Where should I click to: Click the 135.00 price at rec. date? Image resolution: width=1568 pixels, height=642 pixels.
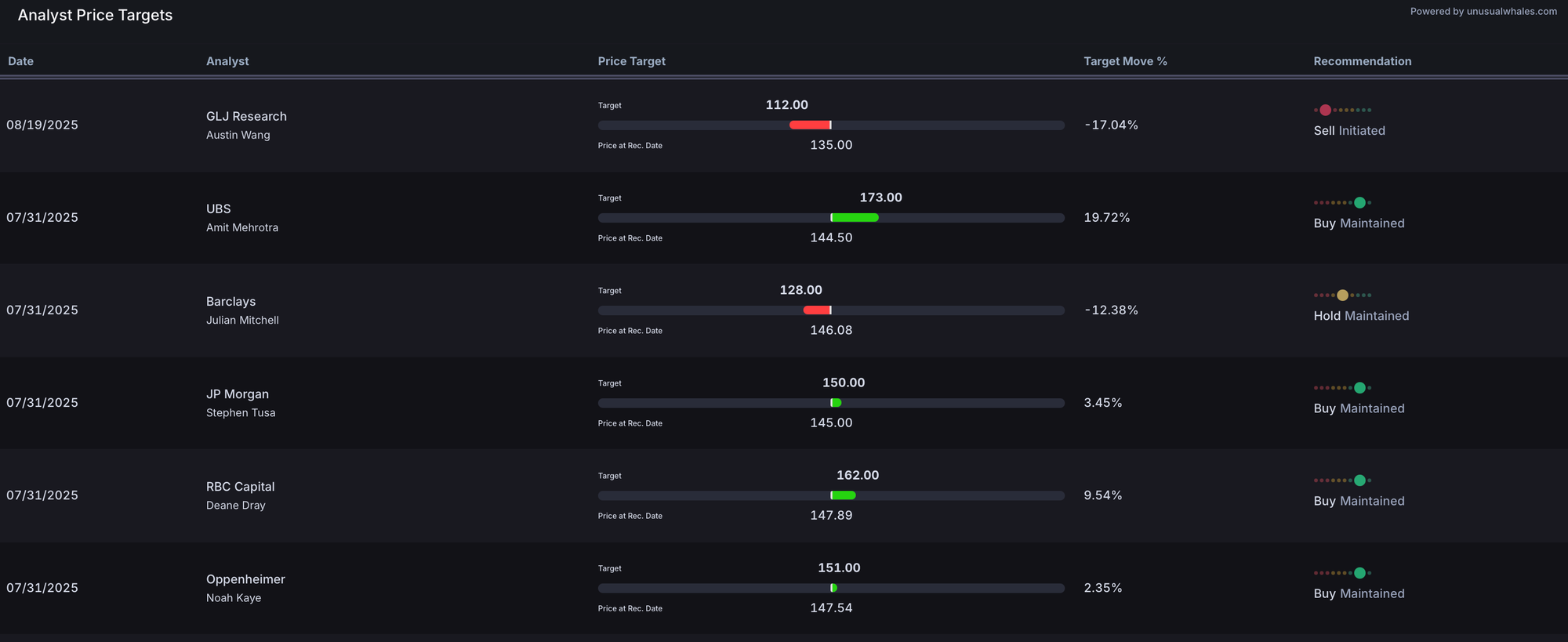pos(831,145)
